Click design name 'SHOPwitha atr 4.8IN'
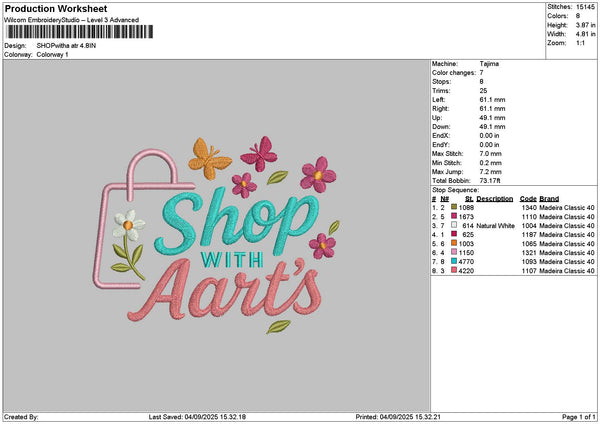Viewport: 600px width, 424px height. click(66, 46)
